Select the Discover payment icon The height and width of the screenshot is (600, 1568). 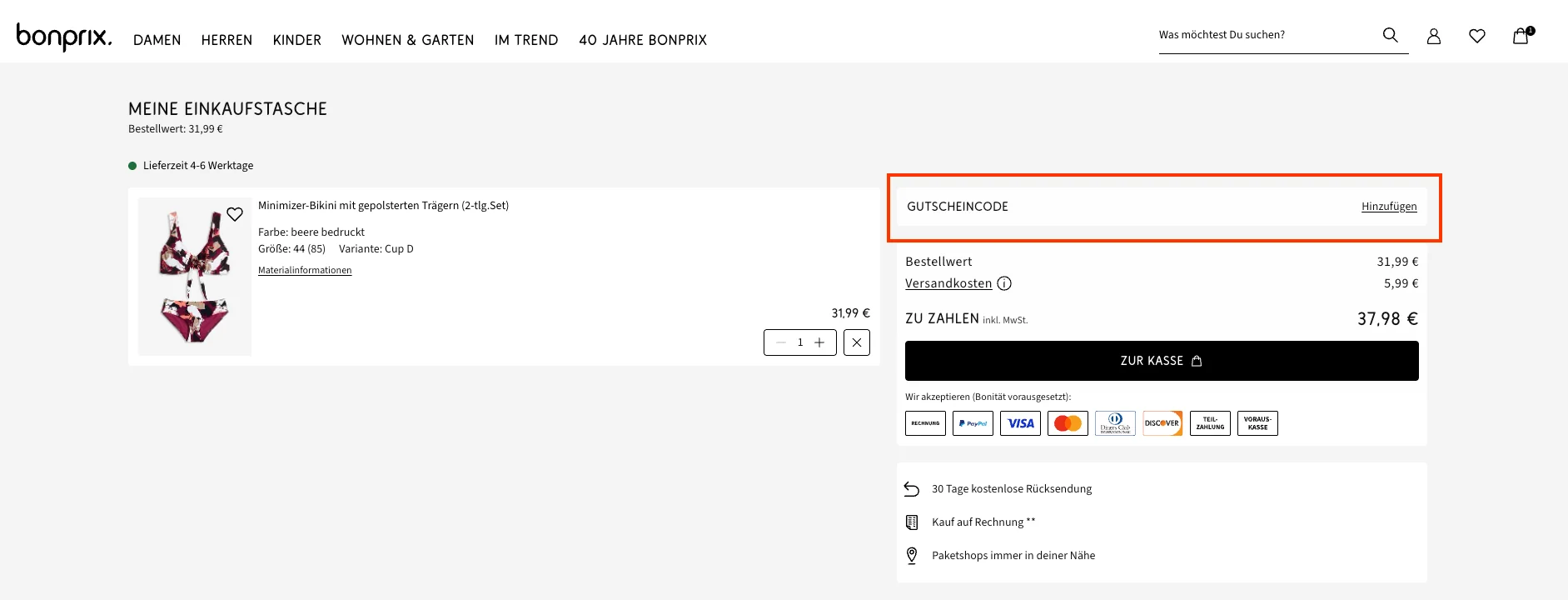pos(1162,423)
